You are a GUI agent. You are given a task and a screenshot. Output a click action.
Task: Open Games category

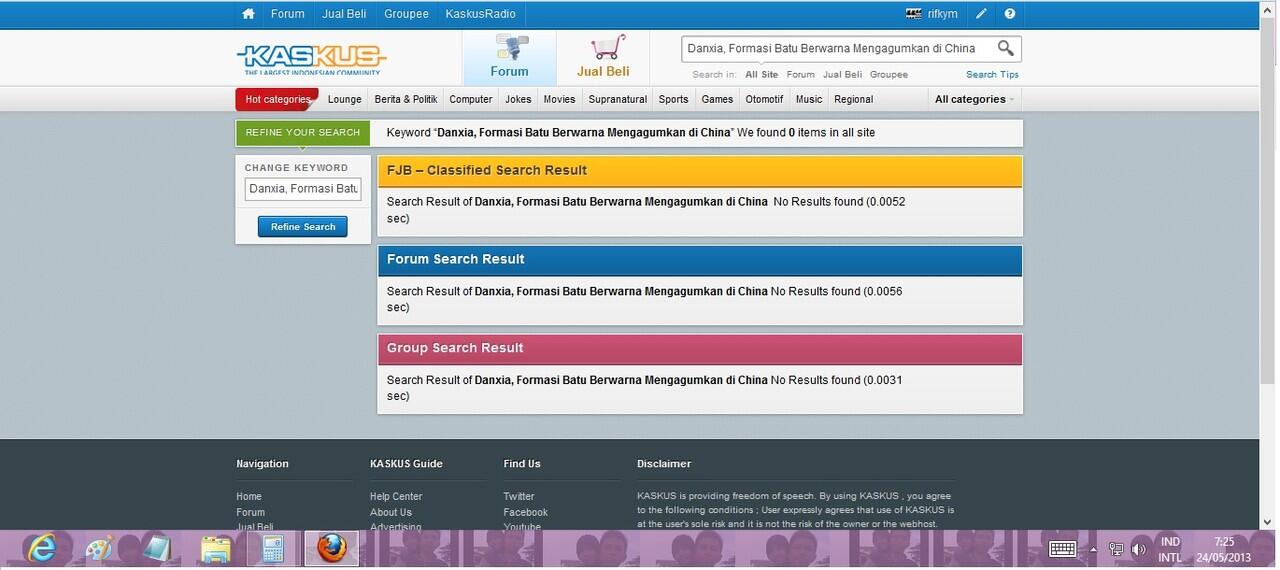[x=717, y=99]
